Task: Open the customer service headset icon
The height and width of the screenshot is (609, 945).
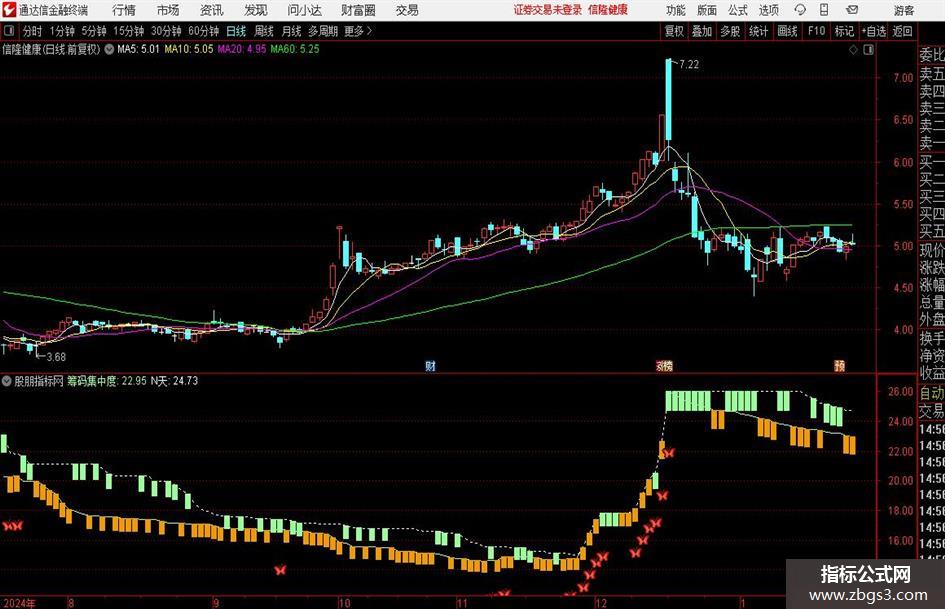Action: pos(800,10)
